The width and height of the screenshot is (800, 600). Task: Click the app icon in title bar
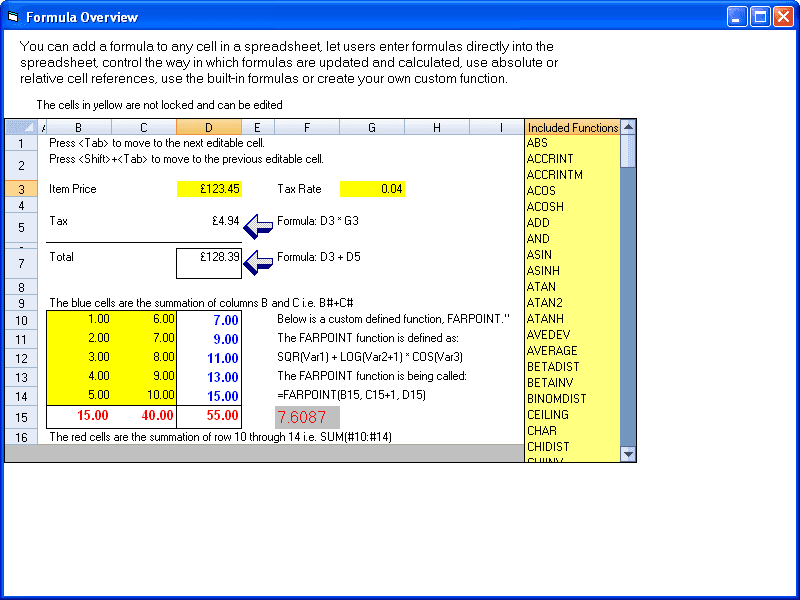[13, 17]
